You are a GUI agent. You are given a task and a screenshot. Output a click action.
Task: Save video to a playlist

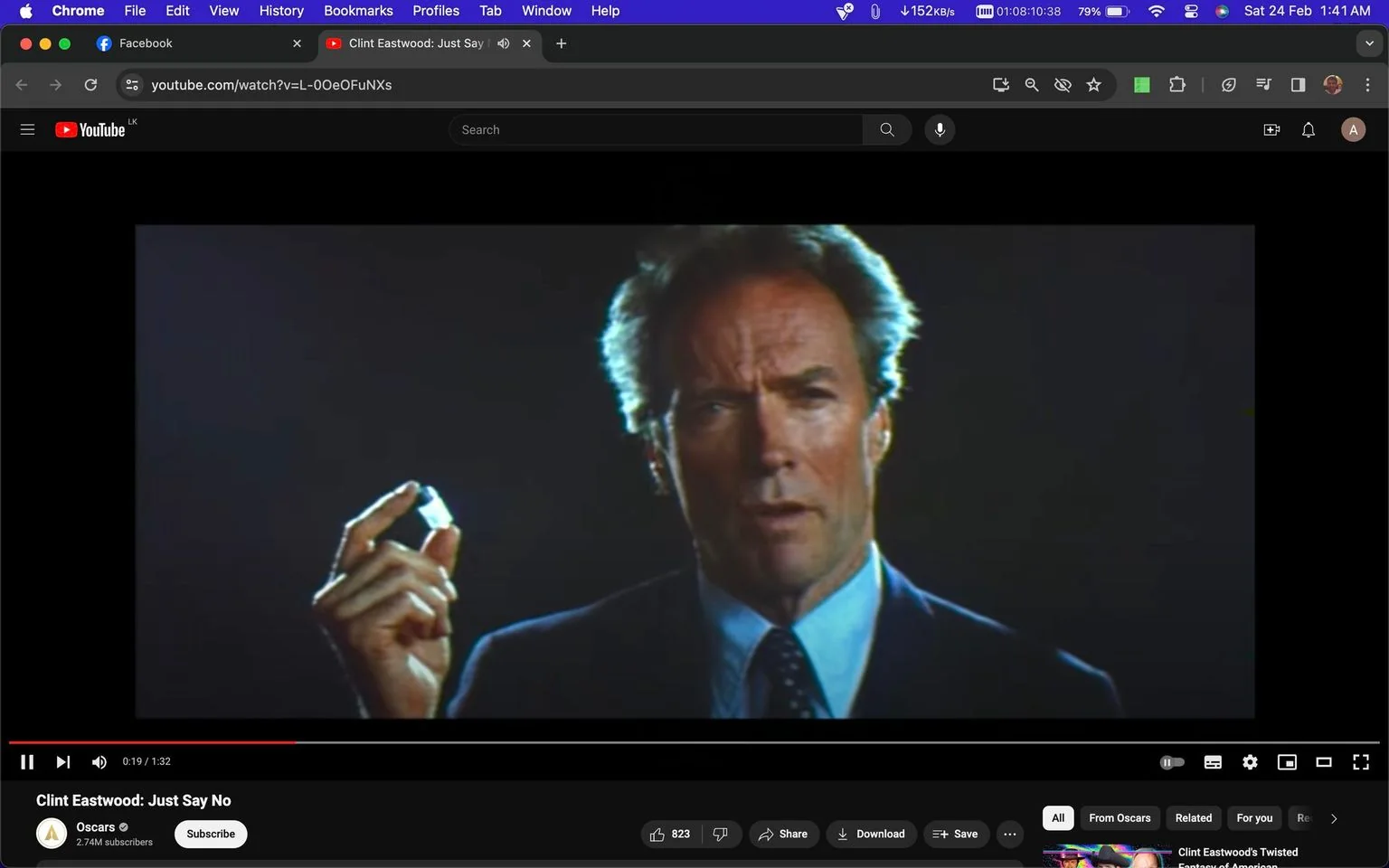coord(956,834)
